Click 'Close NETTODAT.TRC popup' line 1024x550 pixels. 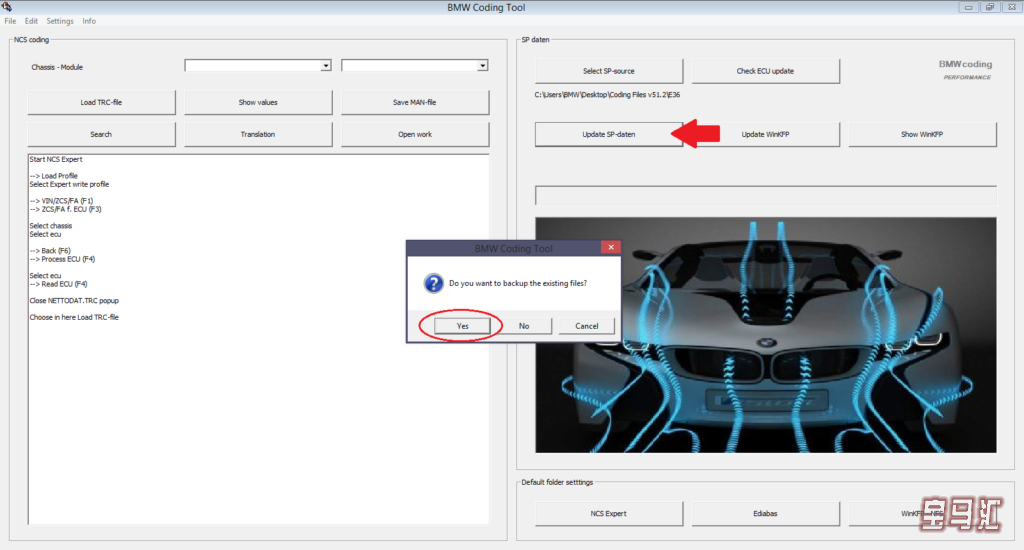tap(74, 301)
